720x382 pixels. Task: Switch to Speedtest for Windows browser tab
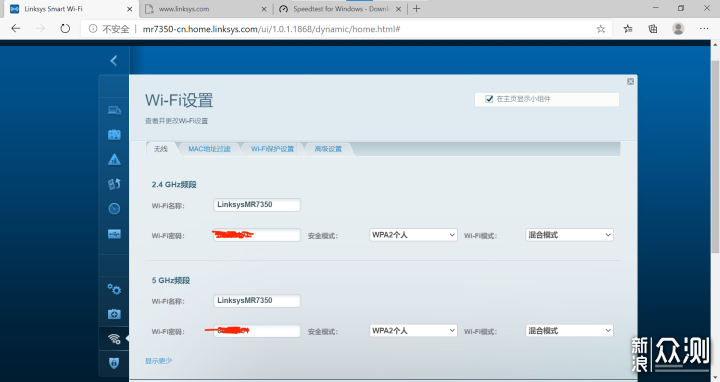click(x=341, y=9)
